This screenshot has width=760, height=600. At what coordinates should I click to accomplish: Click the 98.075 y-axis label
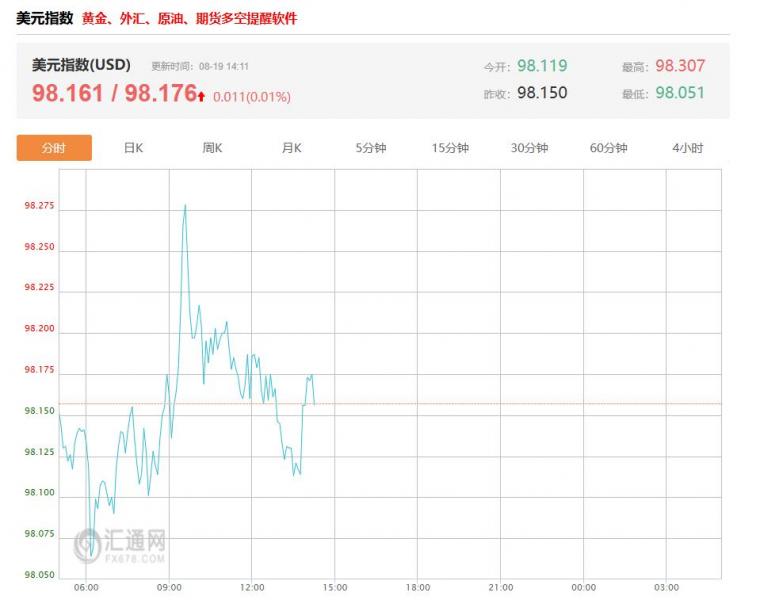[x=40, y=534]
